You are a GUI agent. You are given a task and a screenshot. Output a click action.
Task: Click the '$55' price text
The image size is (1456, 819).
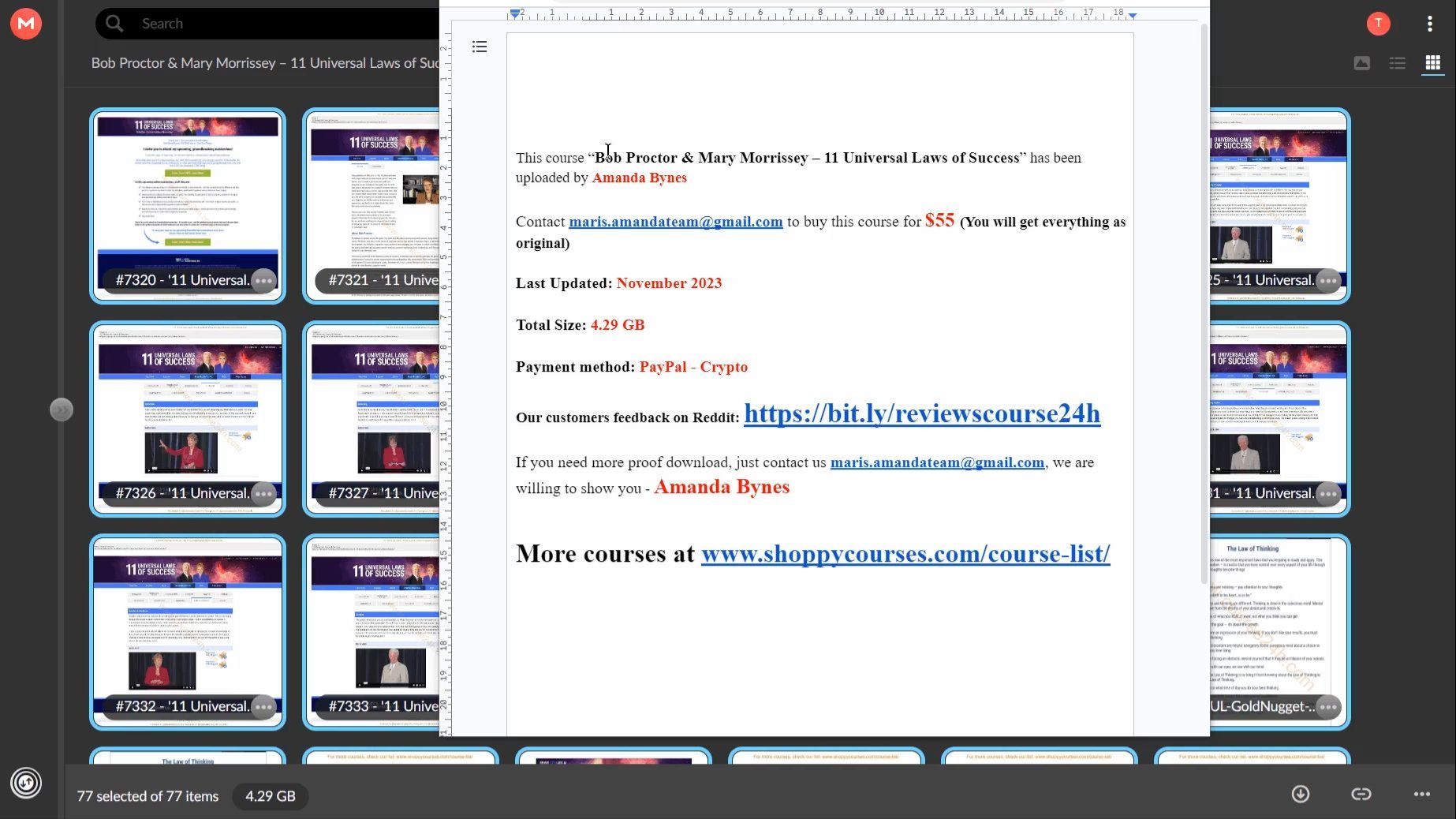[939, 220]
